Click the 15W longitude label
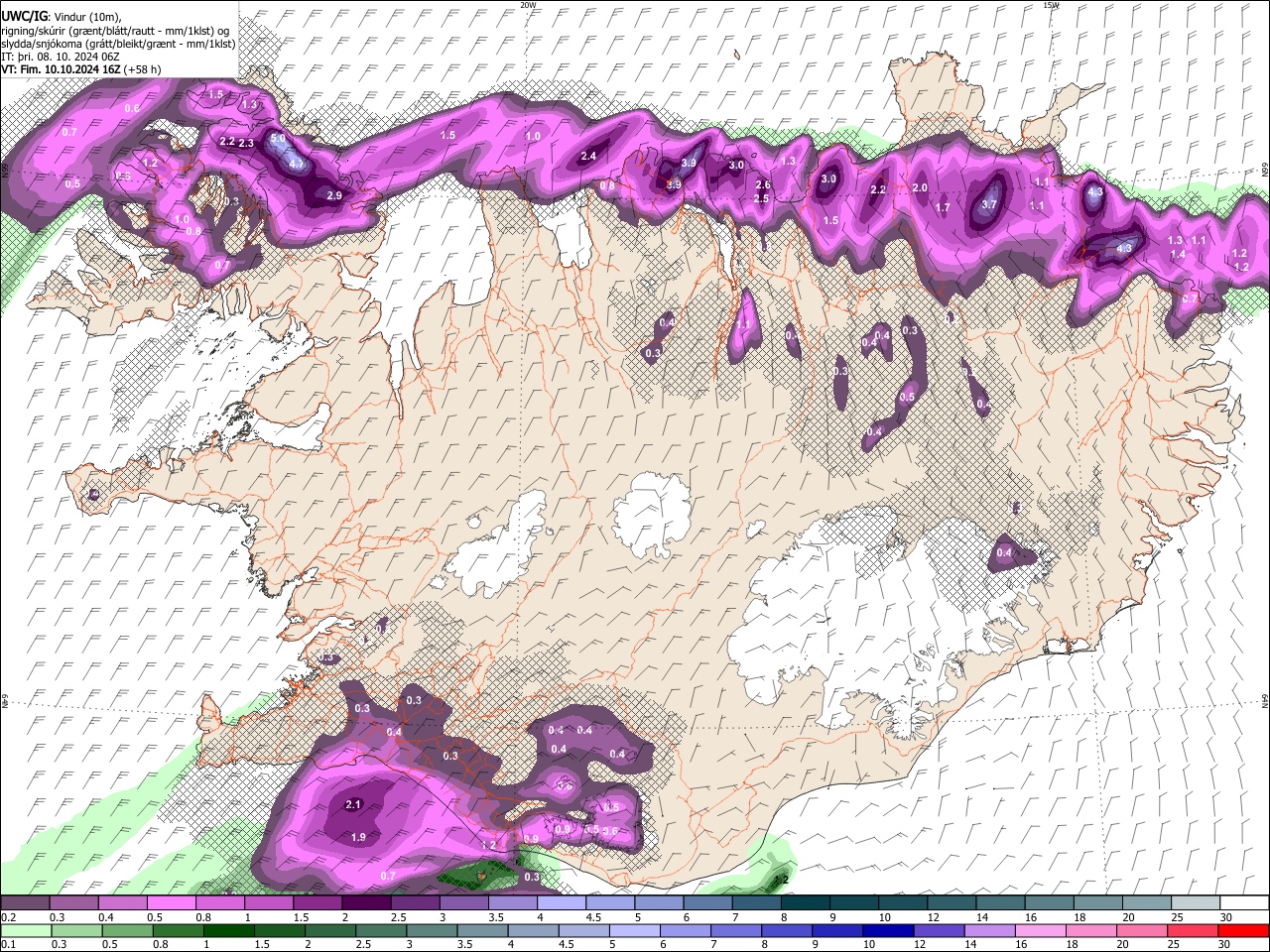This screenshot has width=1270, height=952. (x=1051, y=5)
